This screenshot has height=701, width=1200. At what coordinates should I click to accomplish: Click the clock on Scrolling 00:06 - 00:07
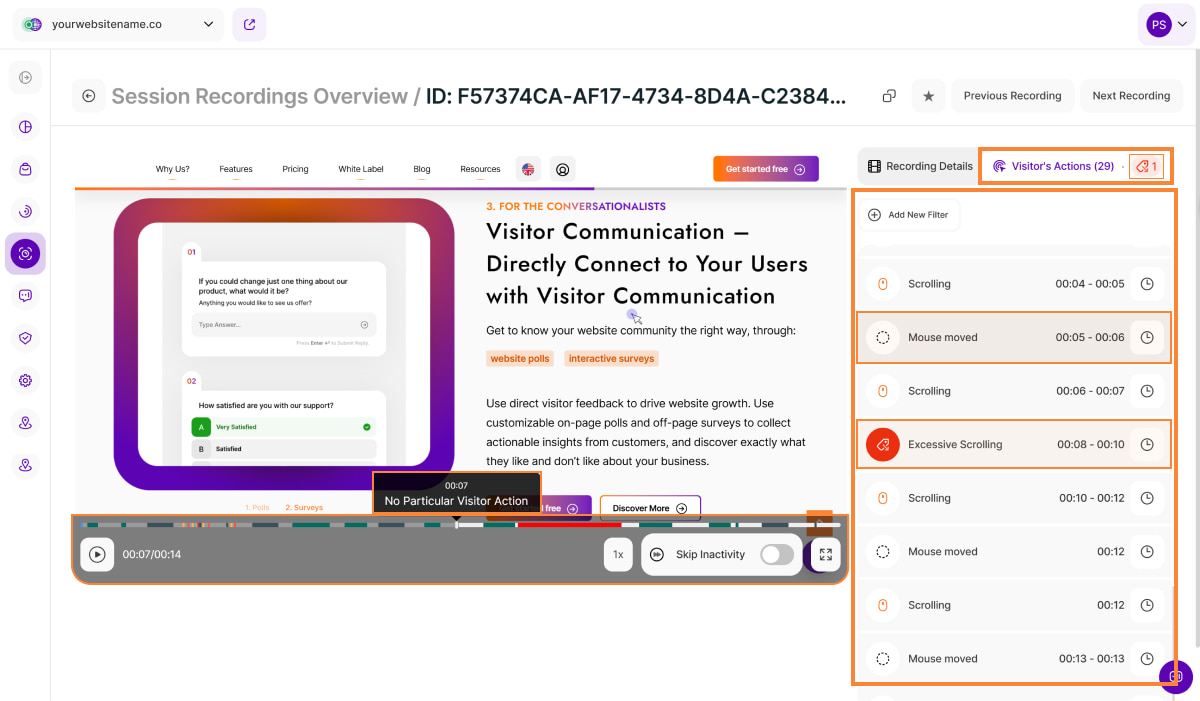click(1147, 391)
